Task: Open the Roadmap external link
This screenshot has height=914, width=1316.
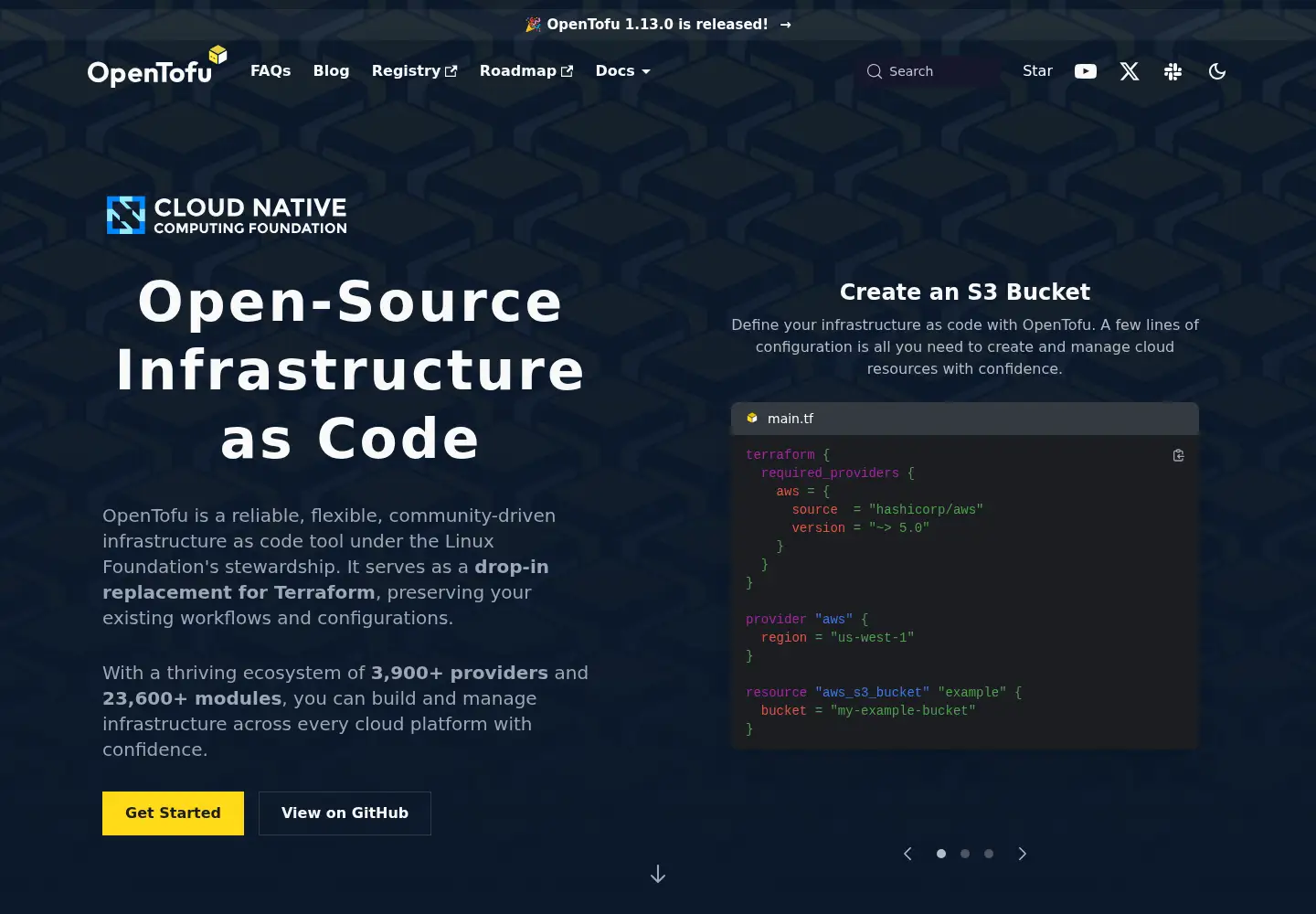Action: [526, 71]
